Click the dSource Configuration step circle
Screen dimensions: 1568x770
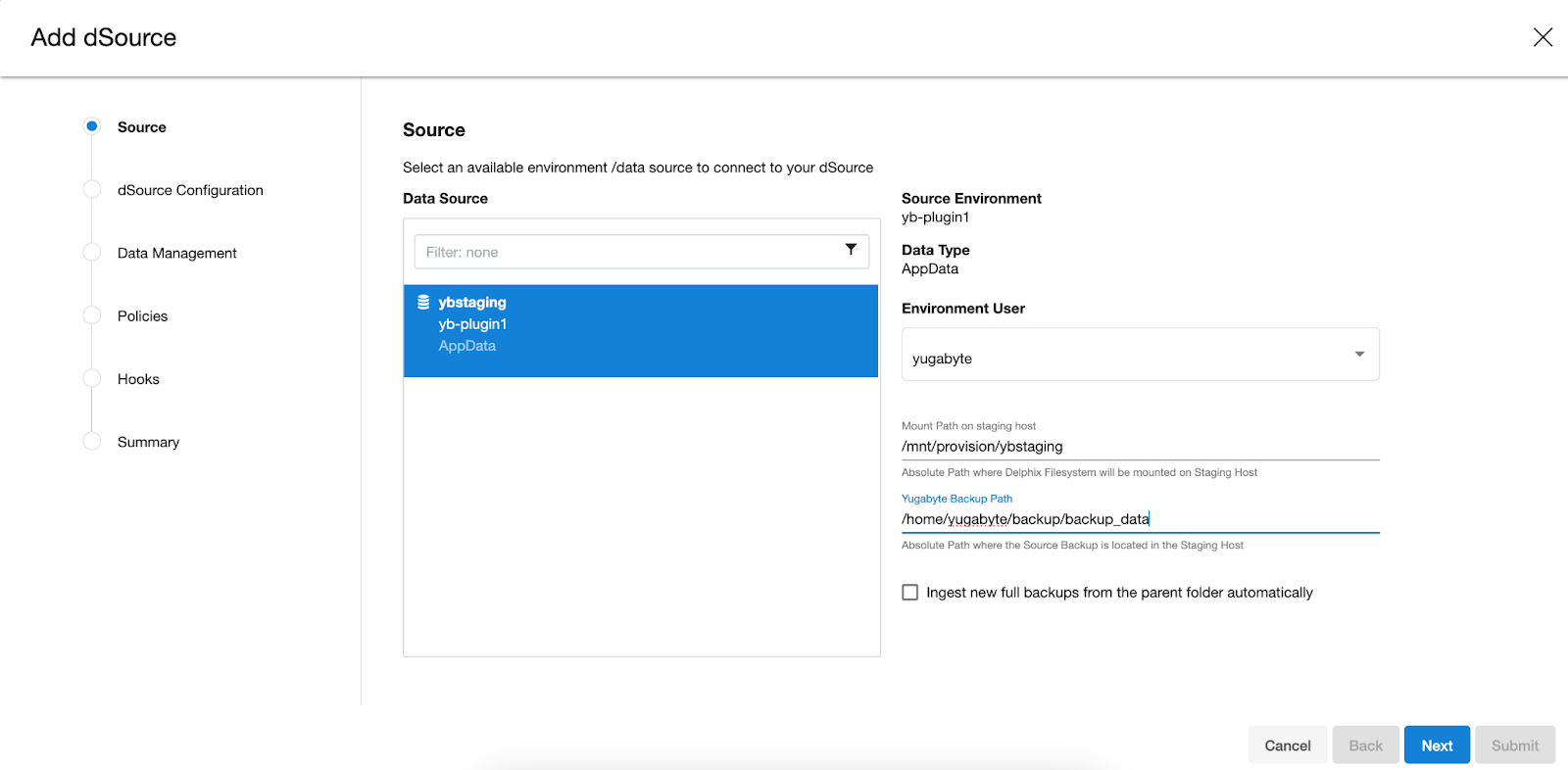[x=92, y=190]
